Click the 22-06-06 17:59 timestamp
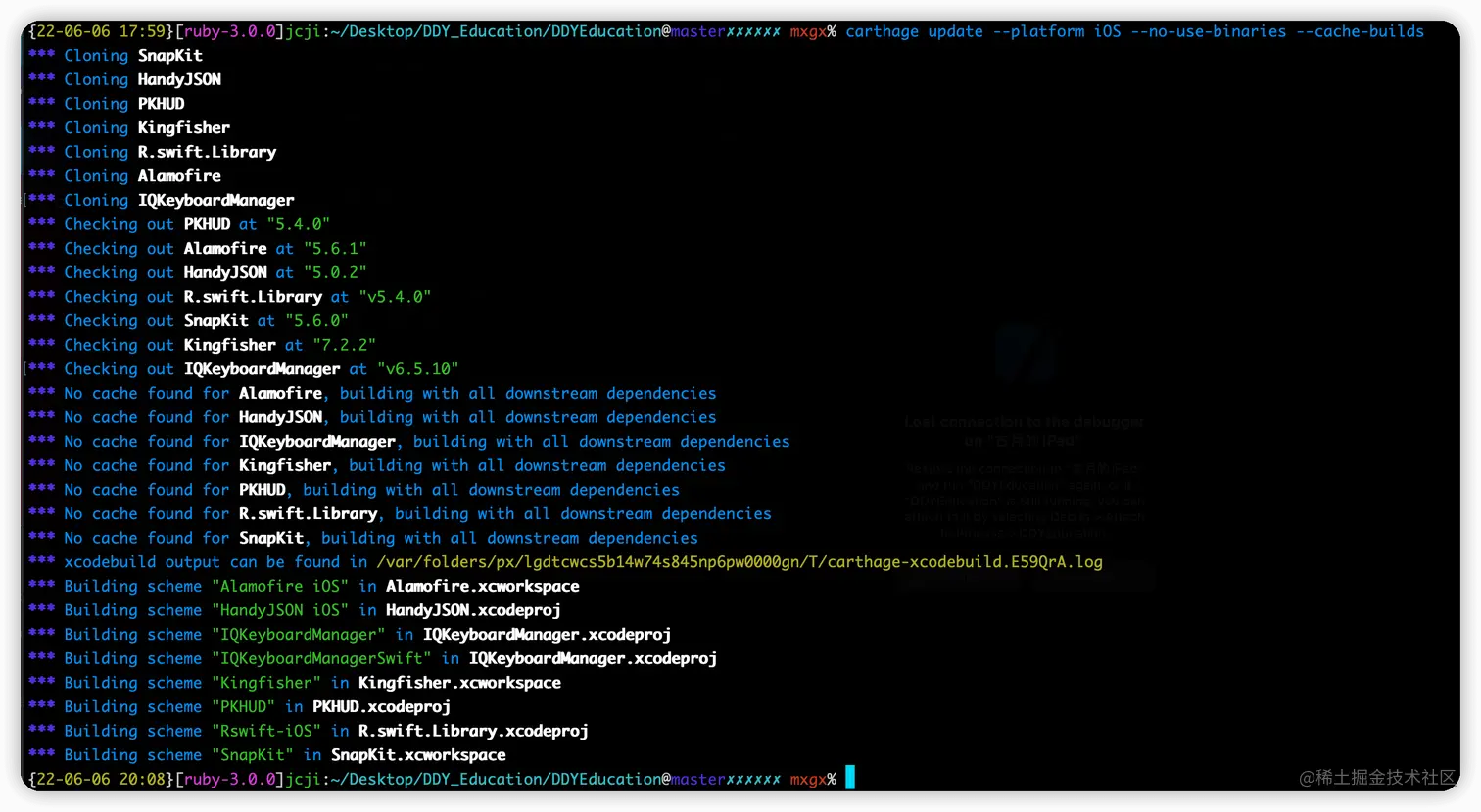1481x812 pixels. pyautogui.click(x=102, y=31)
